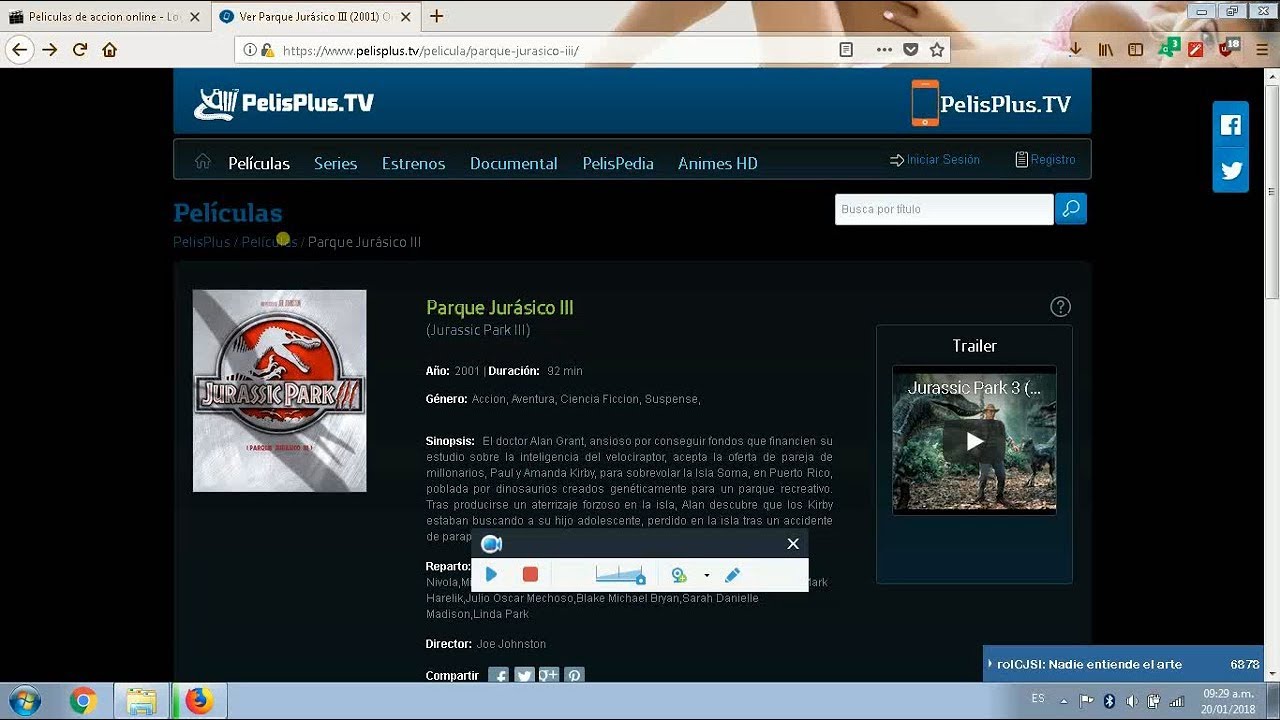Close the Peliculas de accion online tab
Image resolution: width=1280 pixels, height=720 pixels.
pyautogui.click(x=195, y=17)
